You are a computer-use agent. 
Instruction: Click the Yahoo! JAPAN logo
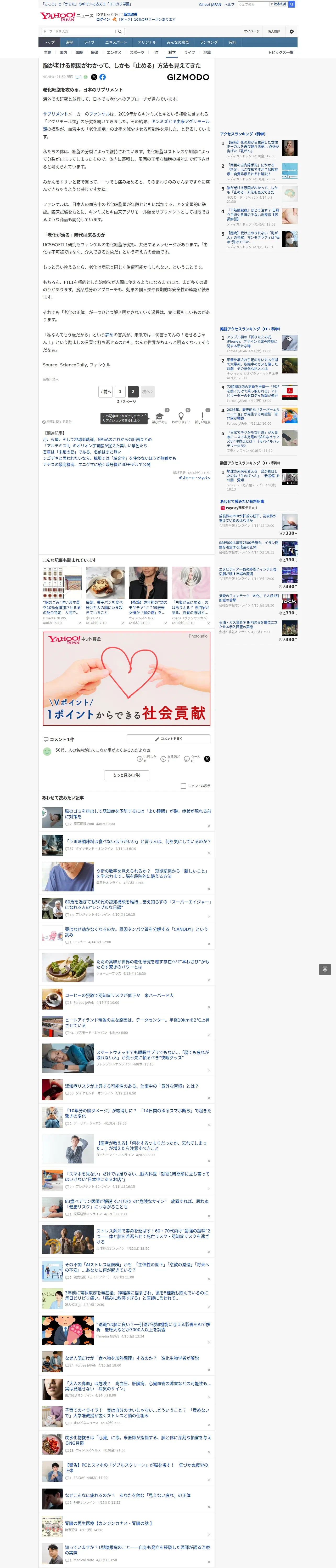tap(58, 16)
